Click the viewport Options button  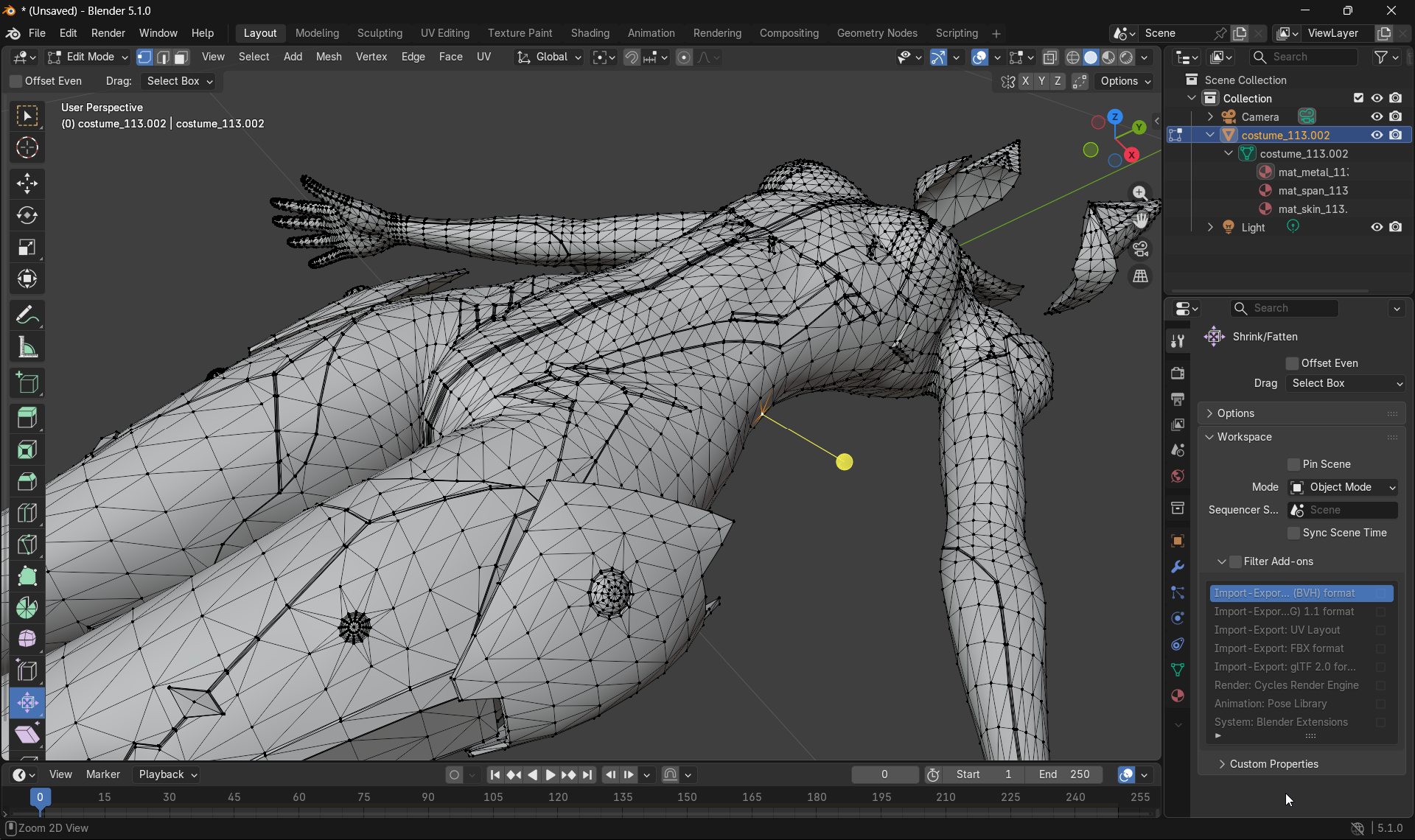click(1125, 81)
